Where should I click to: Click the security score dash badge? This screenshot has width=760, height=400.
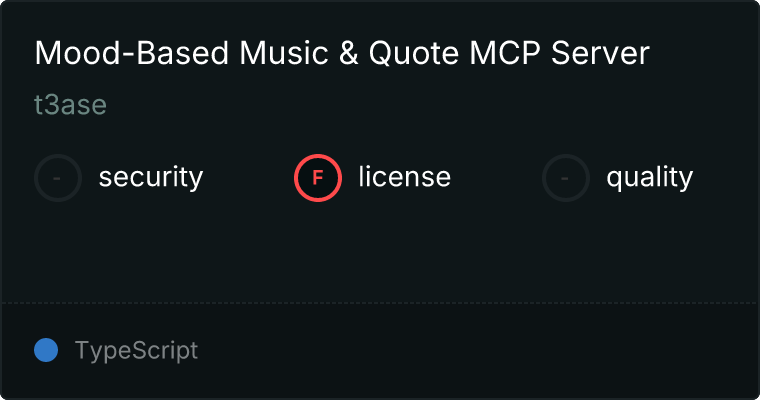point(58,178)
